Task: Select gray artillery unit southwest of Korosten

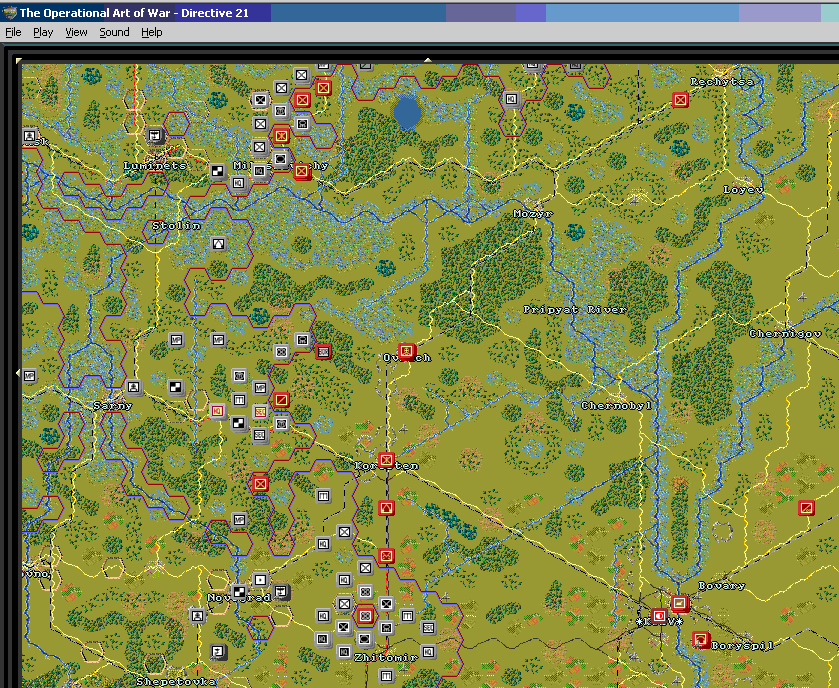Action: click(x=323, y=496)
